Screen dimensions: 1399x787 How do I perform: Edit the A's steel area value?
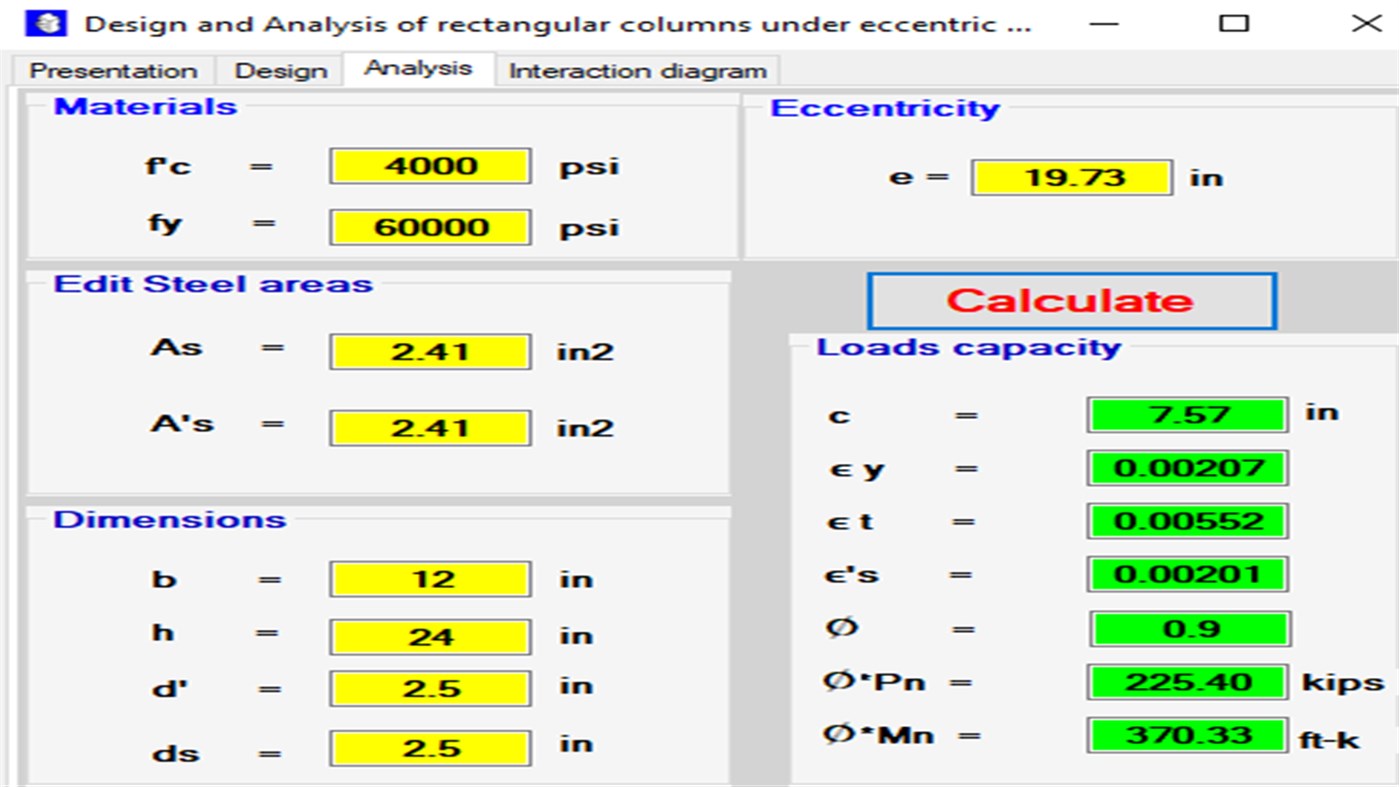point(428,427)
